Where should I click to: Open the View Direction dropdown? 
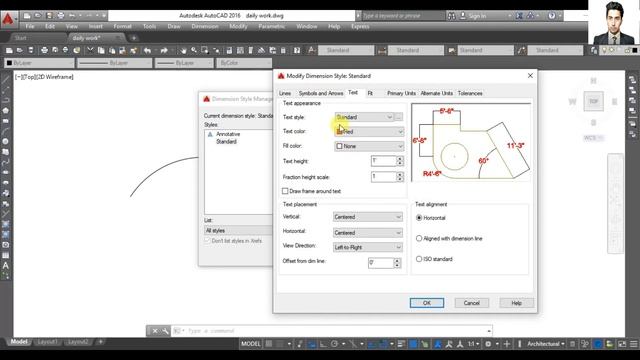(x=368, y=247)
